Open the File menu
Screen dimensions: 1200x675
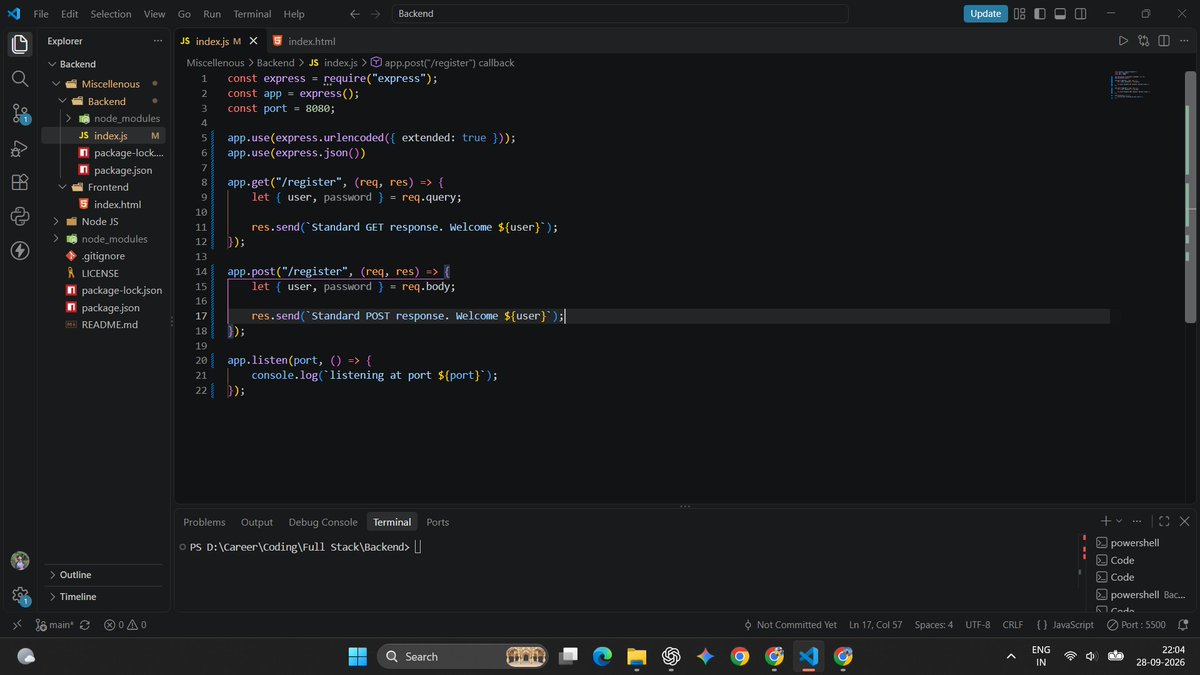[x=41, y=14]
